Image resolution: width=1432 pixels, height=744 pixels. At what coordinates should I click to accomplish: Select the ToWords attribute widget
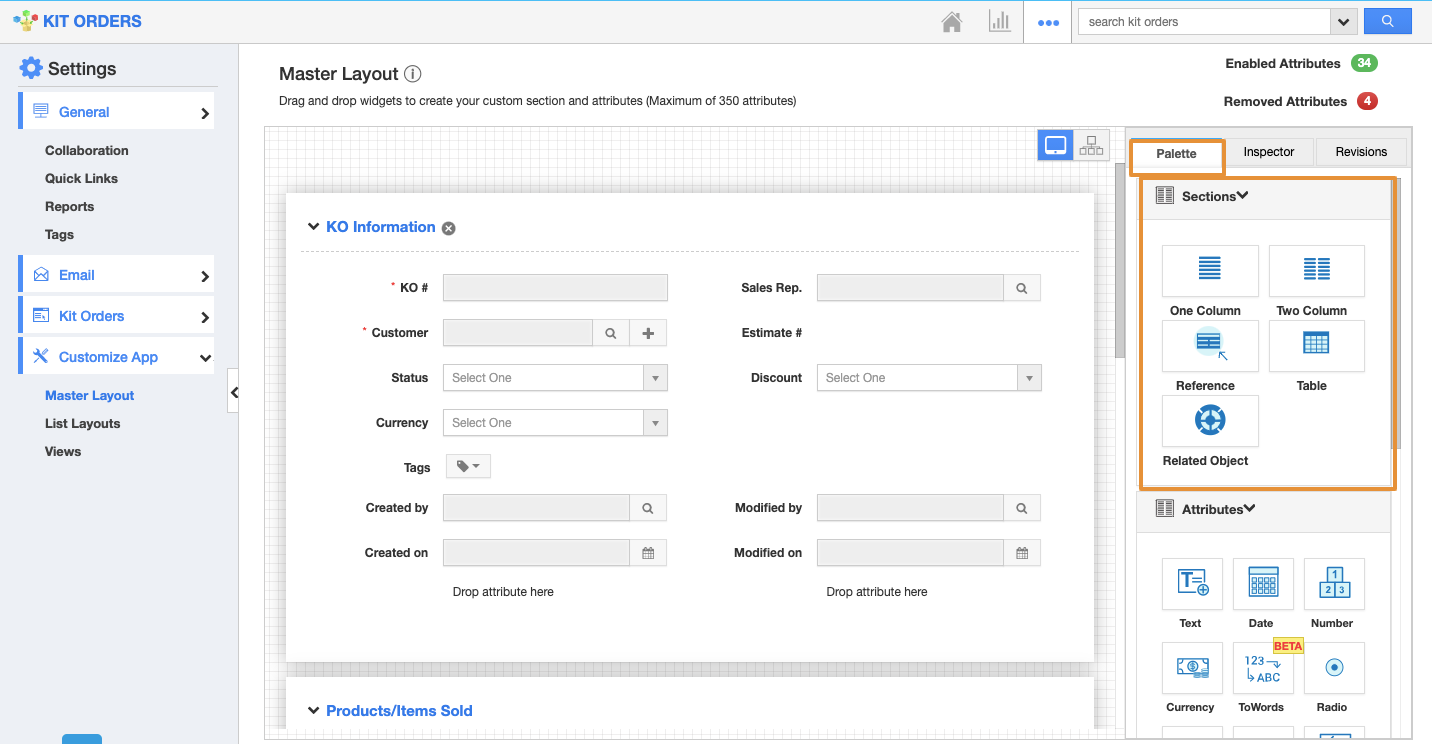(x=1263, y=668)
